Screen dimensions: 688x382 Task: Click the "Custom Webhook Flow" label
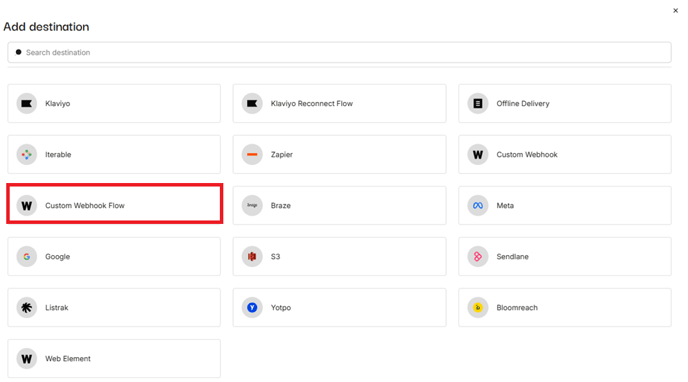point(85,205)
